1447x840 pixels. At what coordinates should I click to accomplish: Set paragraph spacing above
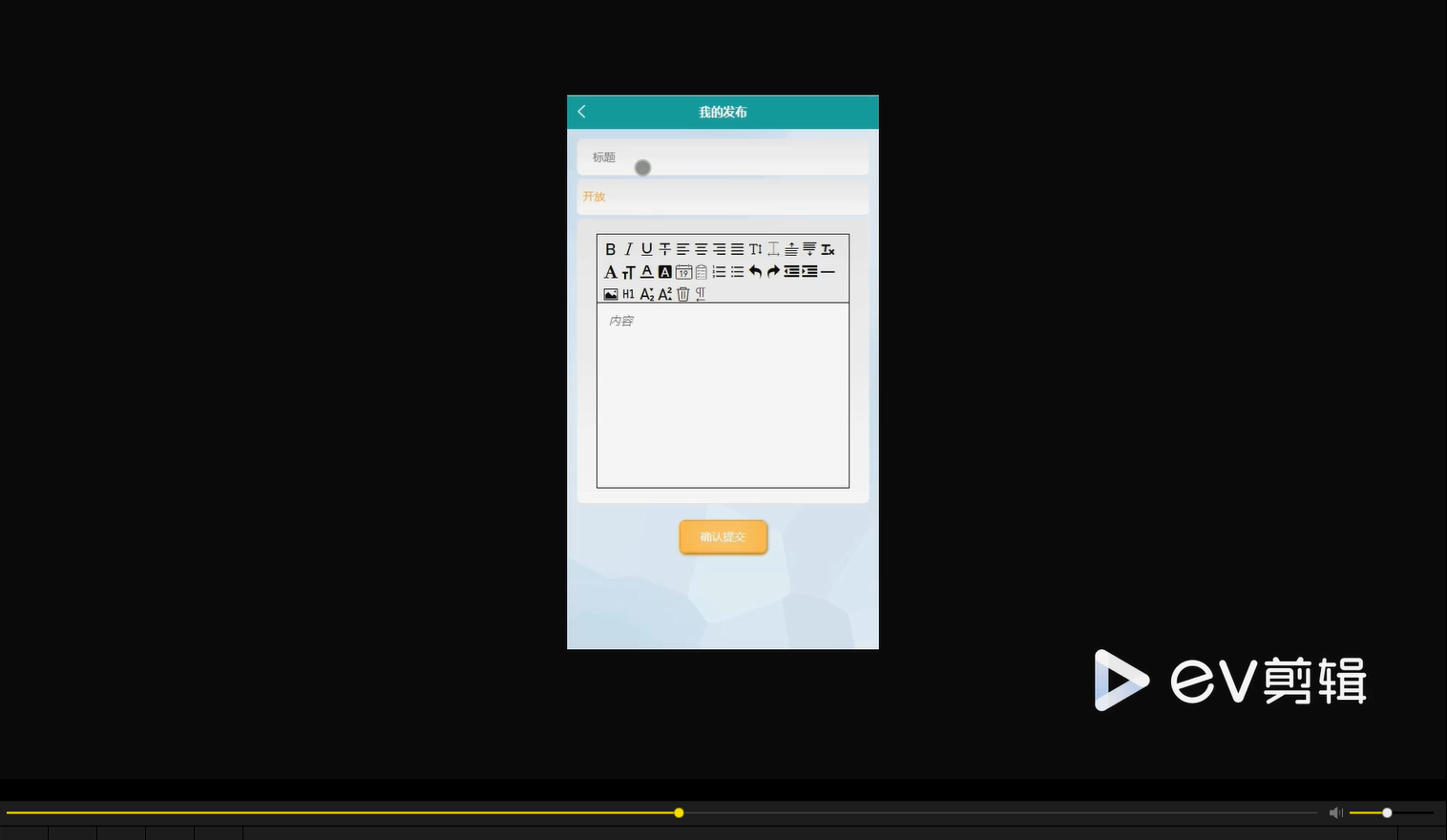[x=792, y=249]
